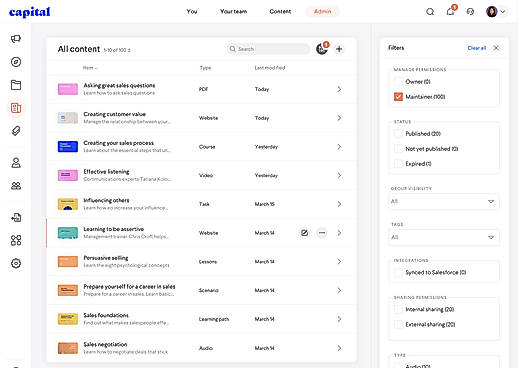Open the Group visibility dropdown
The image size is (518, 368).
pyautogui.click(x=444, y=201)
